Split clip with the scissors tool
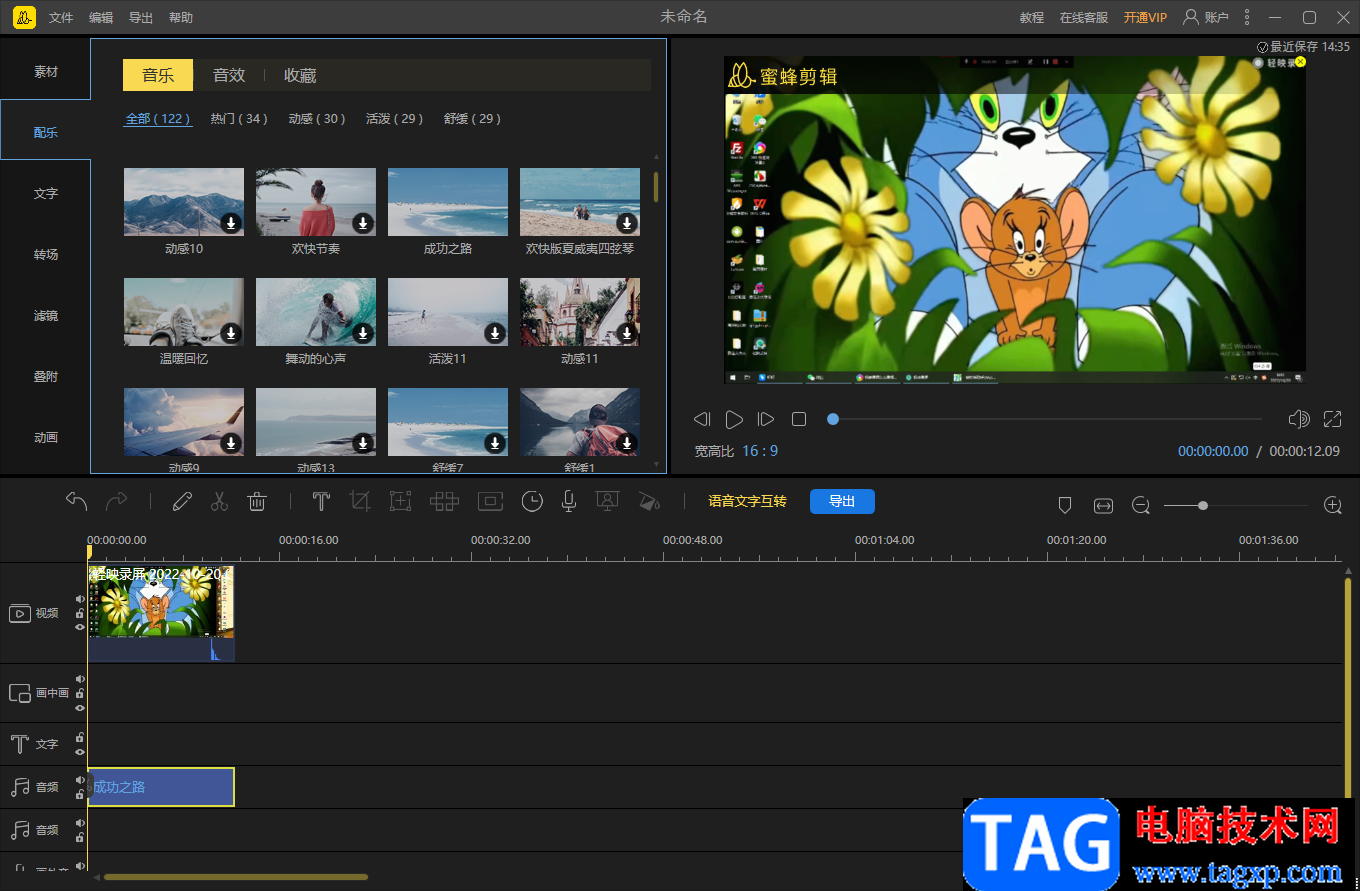This screenshot has width=1360, height=891. [x=219, y=501]
